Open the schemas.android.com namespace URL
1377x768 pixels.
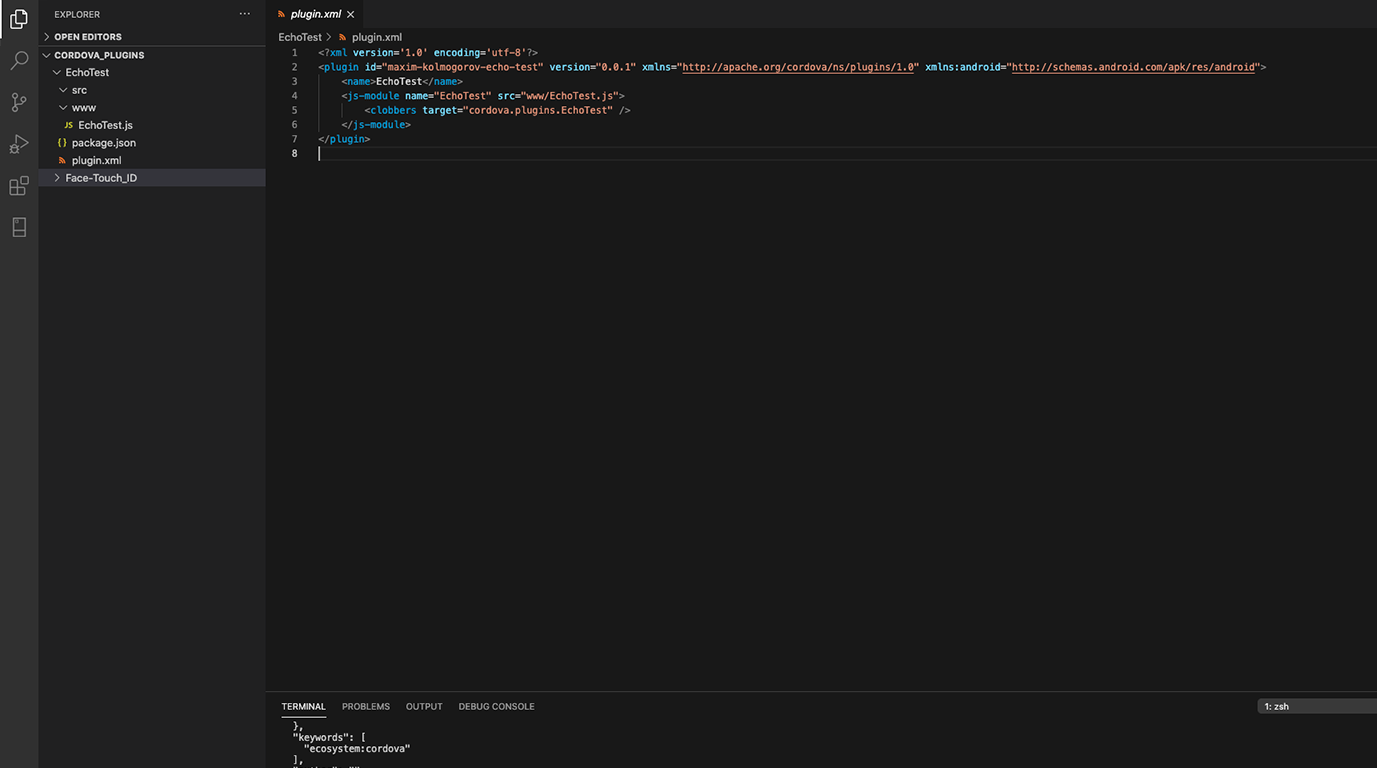tap(1134, 67)
